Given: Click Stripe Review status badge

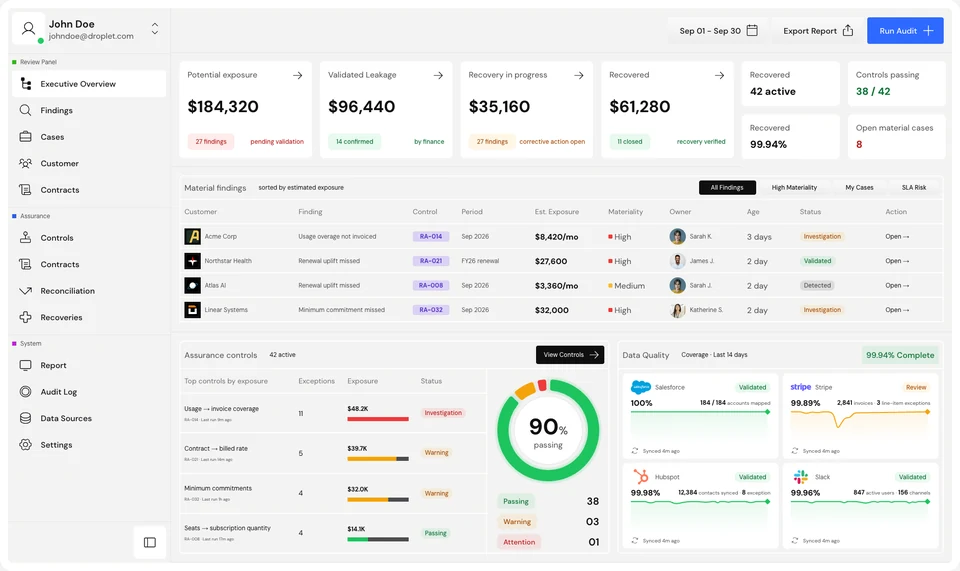Looking at the screenshot, I should [916, 387].
